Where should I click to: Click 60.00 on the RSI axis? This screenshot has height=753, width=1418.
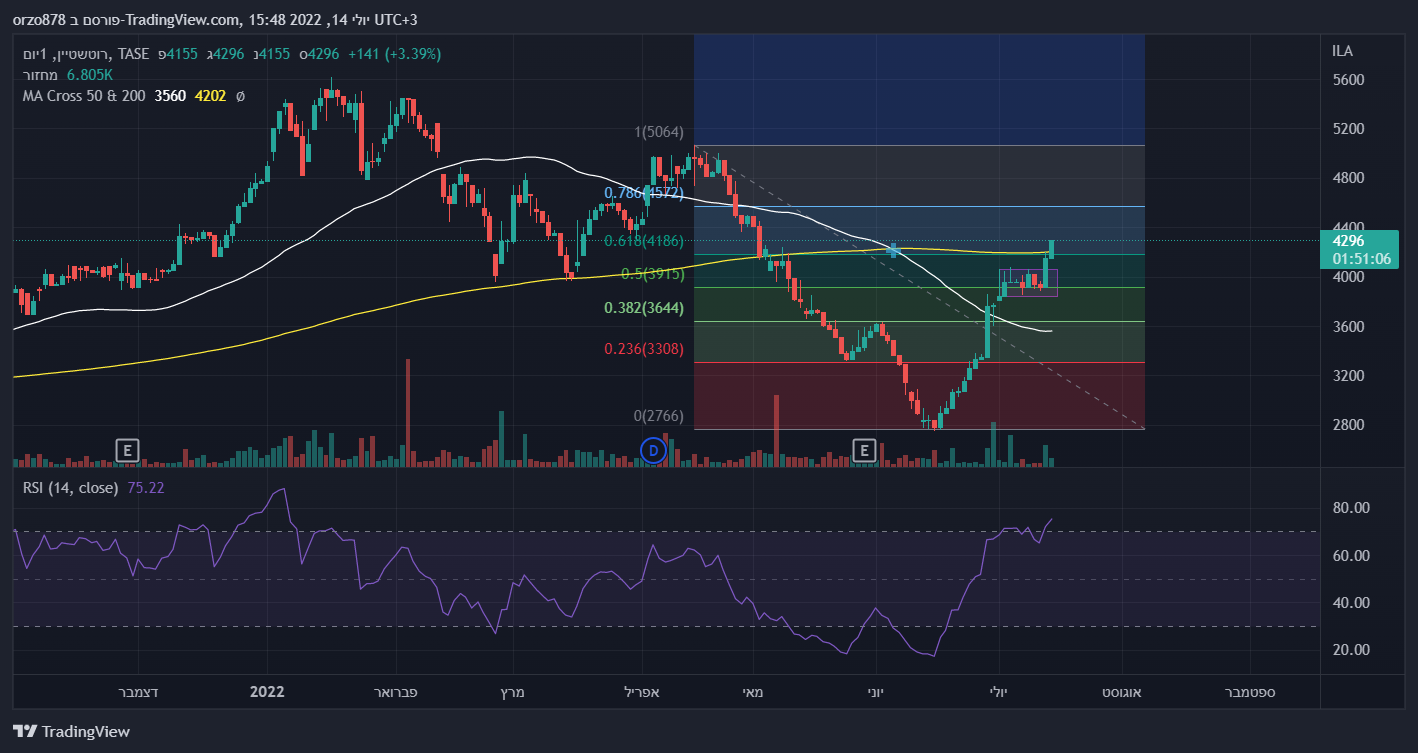[1350, 556]
